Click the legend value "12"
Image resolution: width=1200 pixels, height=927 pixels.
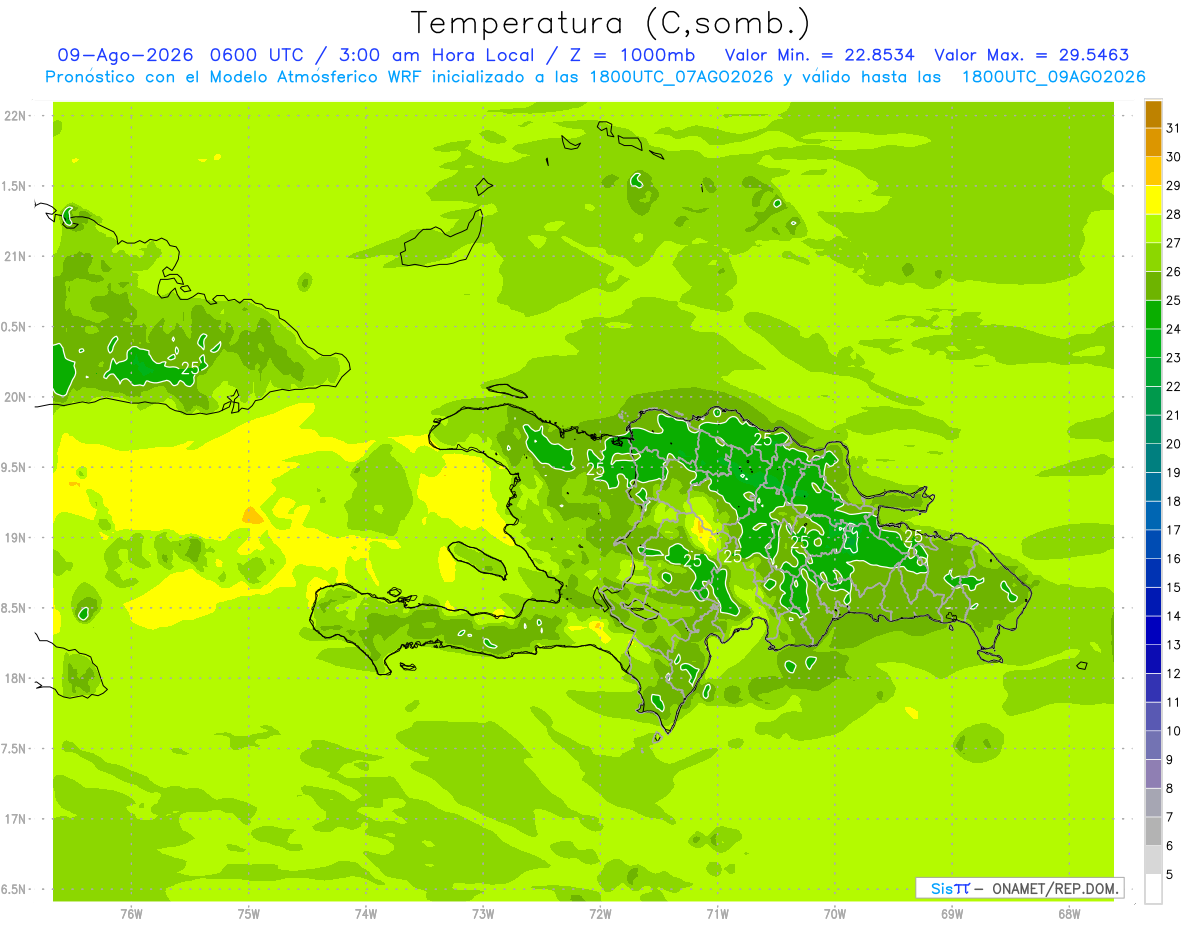tap(1174, 674)
